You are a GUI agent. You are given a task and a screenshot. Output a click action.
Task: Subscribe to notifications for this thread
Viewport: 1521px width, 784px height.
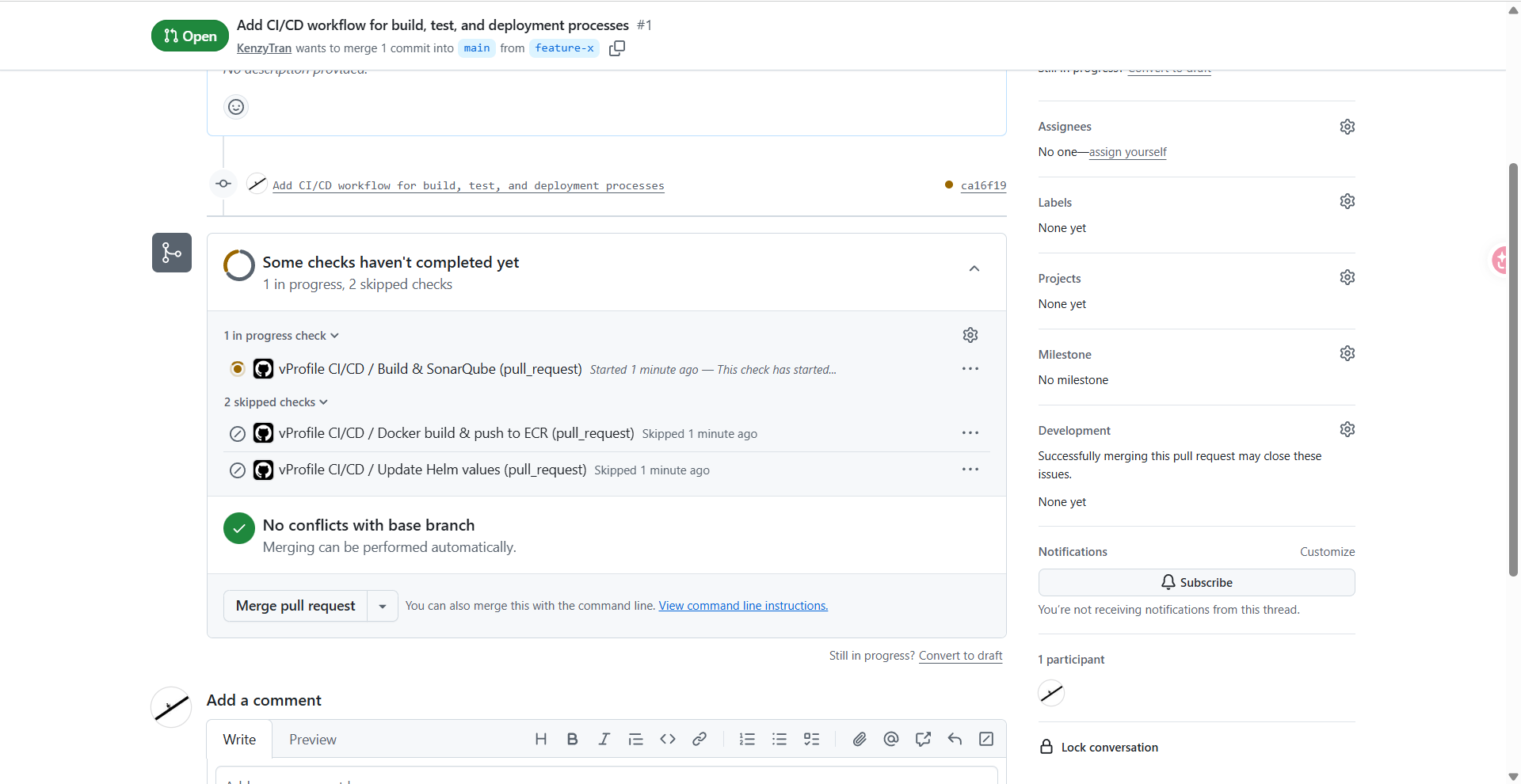(x=1196, y=582)
